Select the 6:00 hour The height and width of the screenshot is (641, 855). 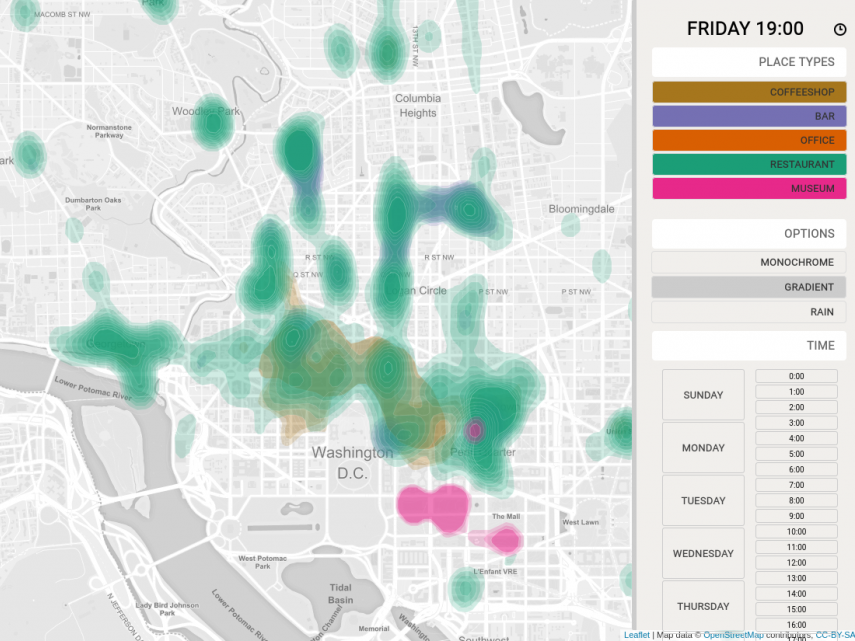click(796, 469)
